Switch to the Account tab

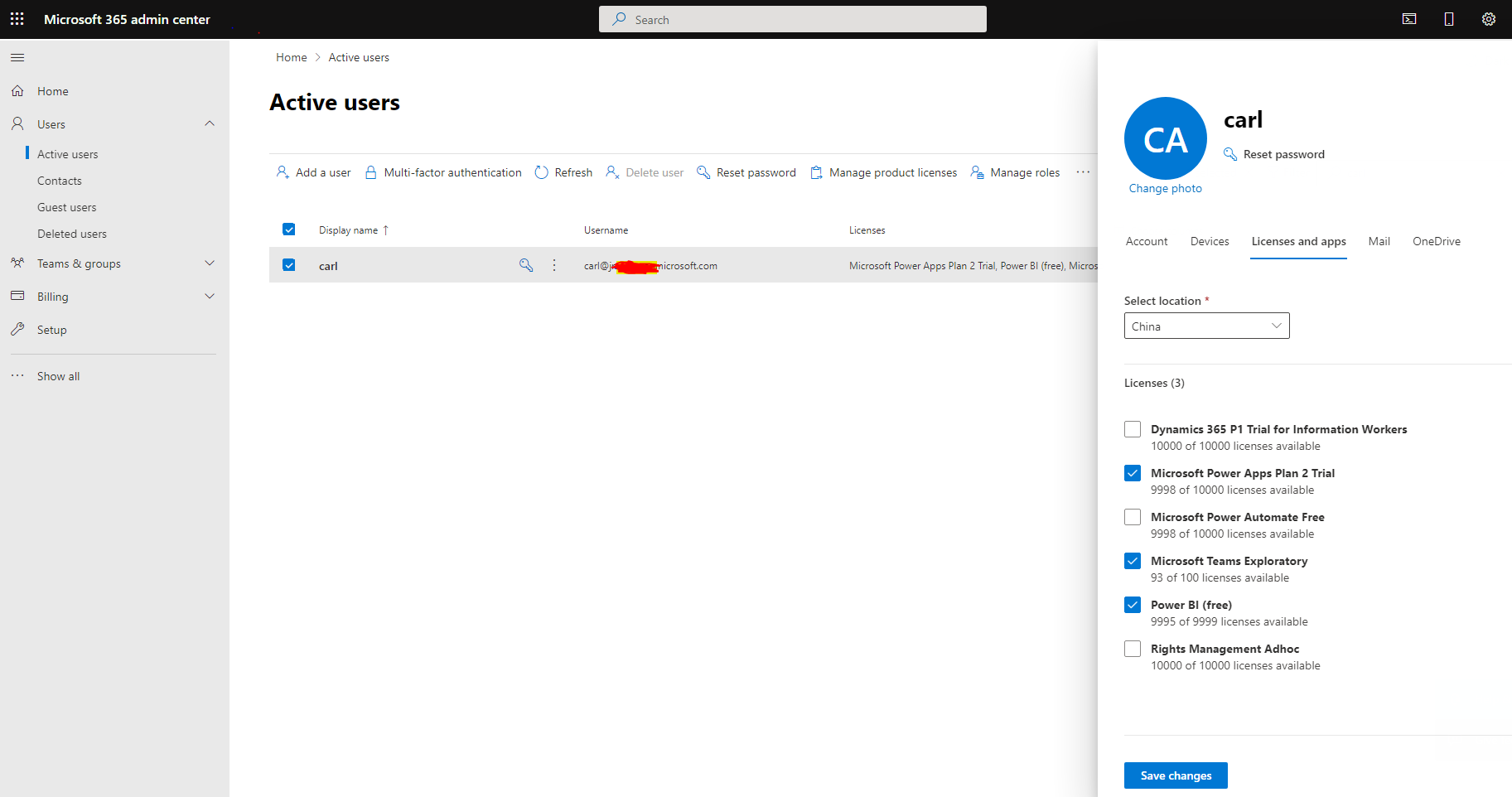pos(1147,241)
